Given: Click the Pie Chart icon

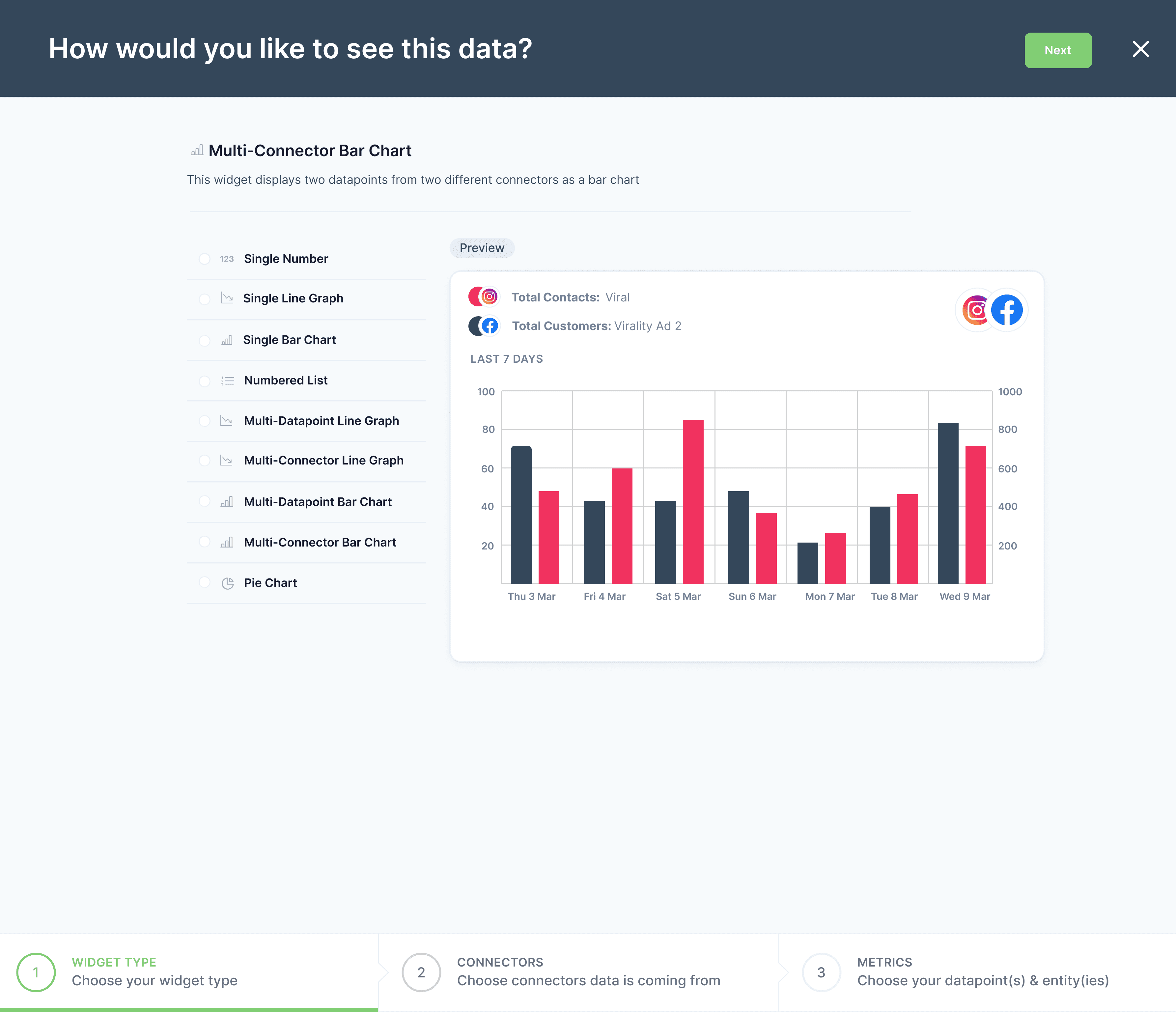Looking at the screenshot, I should point(228,583).
